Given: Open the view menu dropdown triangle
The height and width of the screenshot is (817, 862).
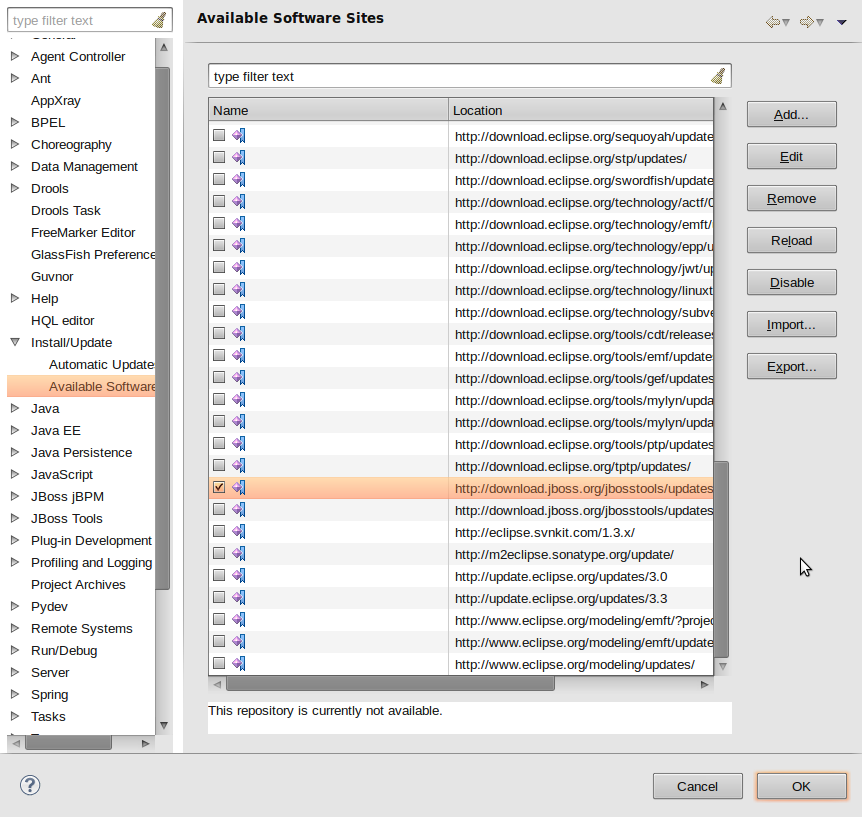Looking at the screenshot, I should pyautogui.click(x=842, y=23).
